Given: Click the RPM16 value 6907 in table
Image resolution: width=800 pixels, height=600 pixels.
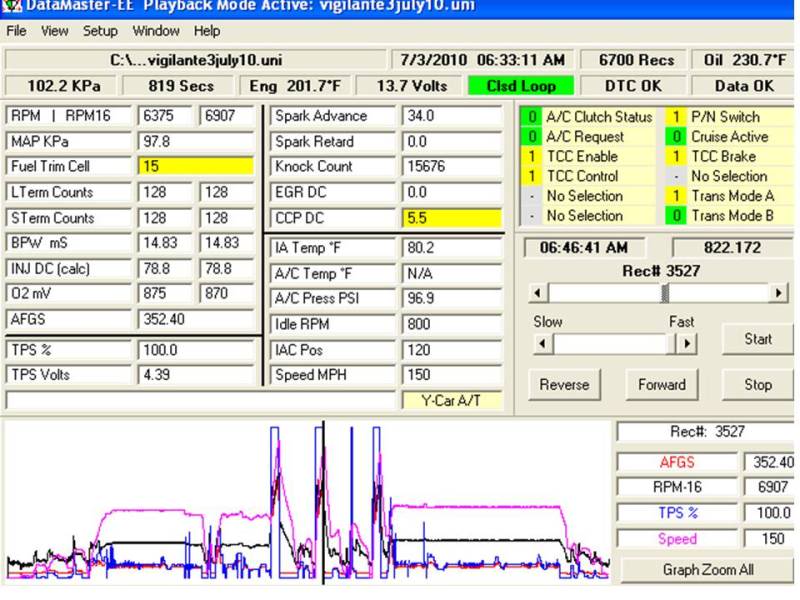Looking at the screenshot, I should click(x=227, y=116).
